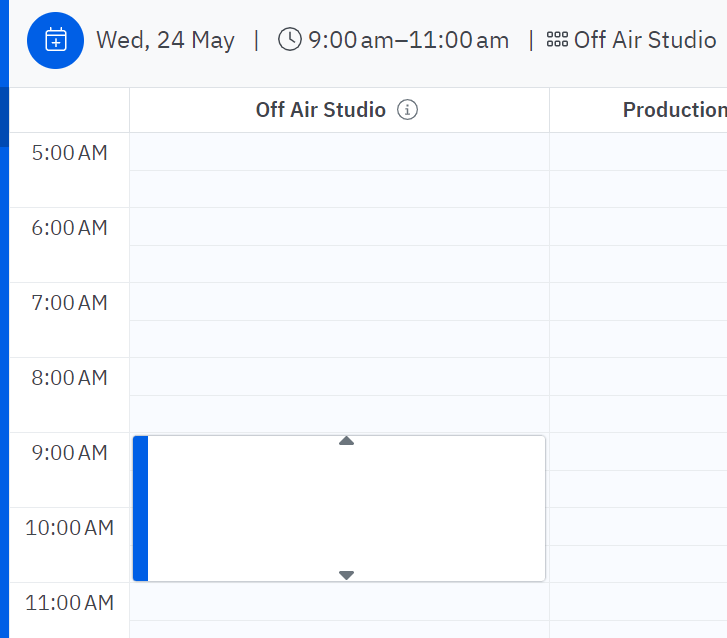Click the blue left edge of the booking block
727x638 pixels.
(x=140, y=508)
